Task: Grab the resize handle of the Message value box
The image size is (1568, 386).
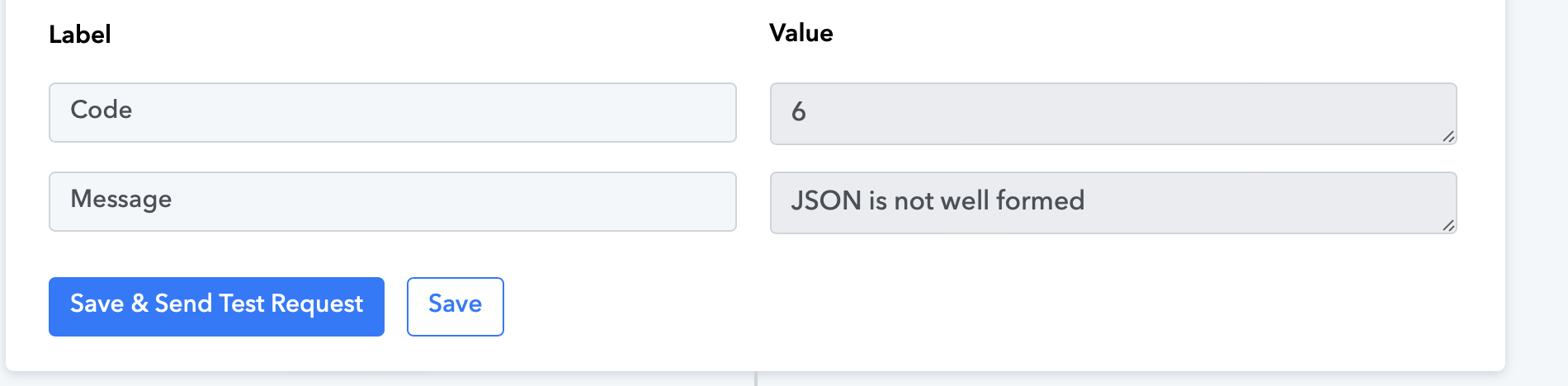Action: click(x=1448, y=225)
